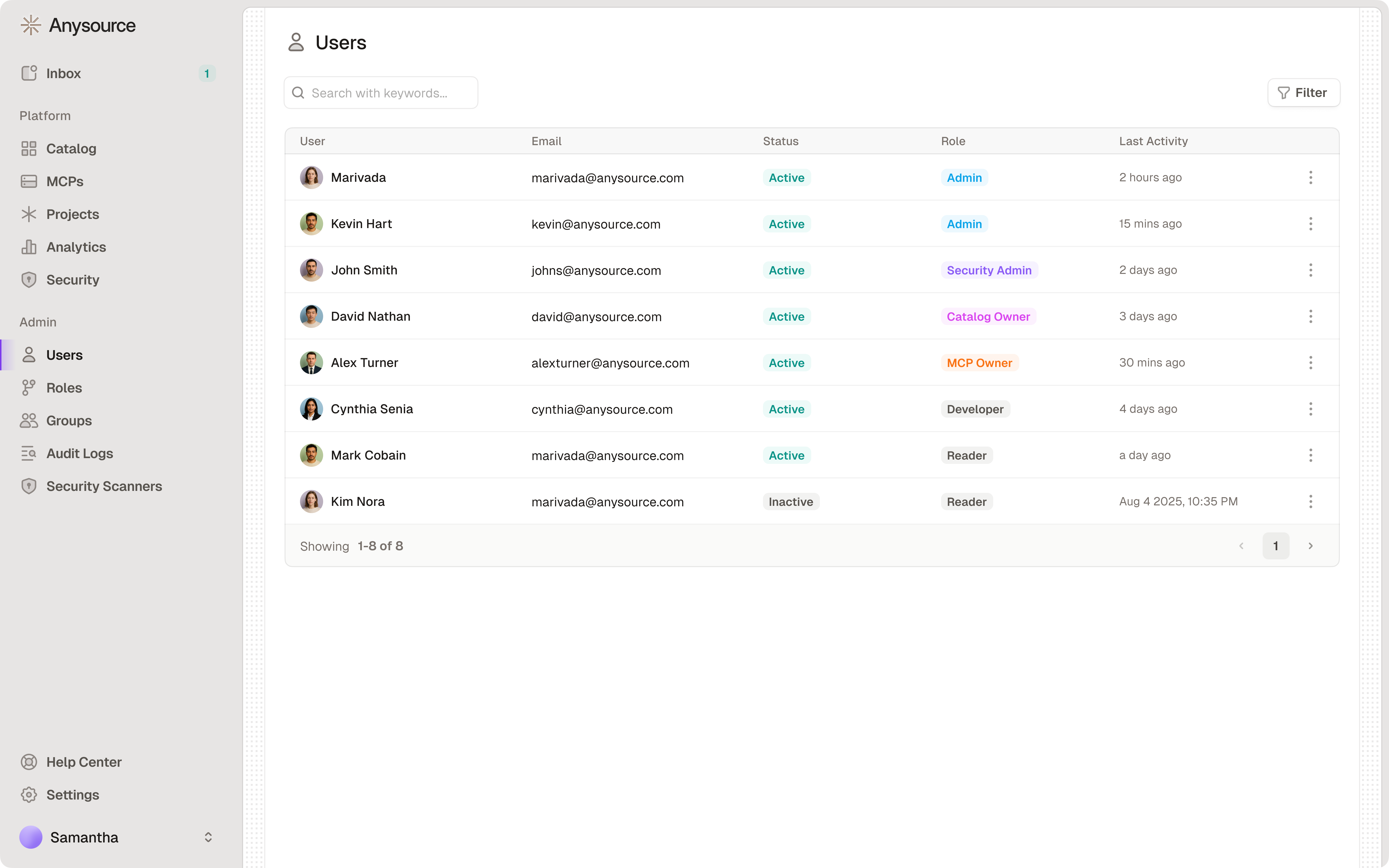The image size is (1389, 868).
Task: Click the Security shield icon
Action: click(29, 280)
